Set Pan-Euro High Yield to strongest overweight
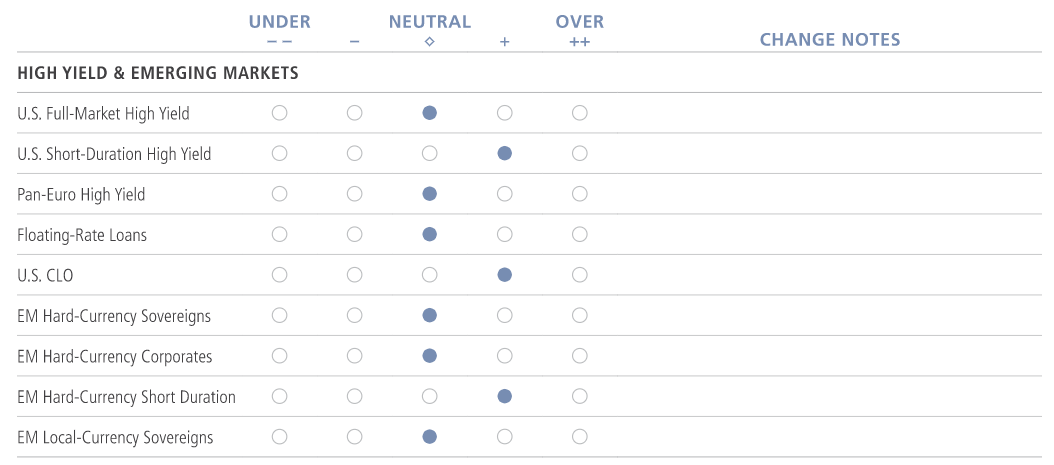Image resolution: width=1054 pixels, height=465 pixels. pyautogui.click(x=580, y=194)
